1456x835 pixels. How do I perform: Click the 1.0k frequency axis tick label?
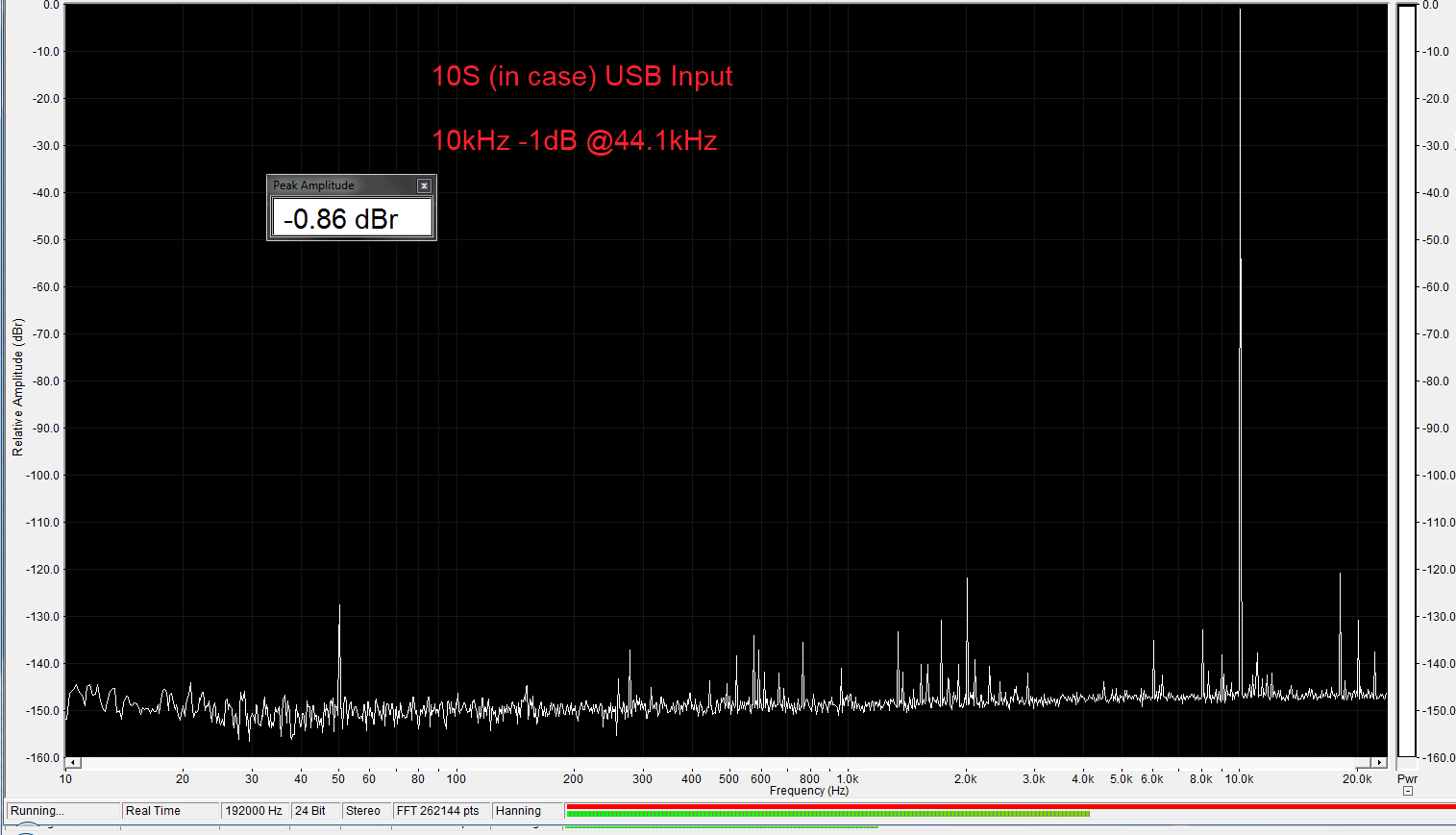[847, 779]
